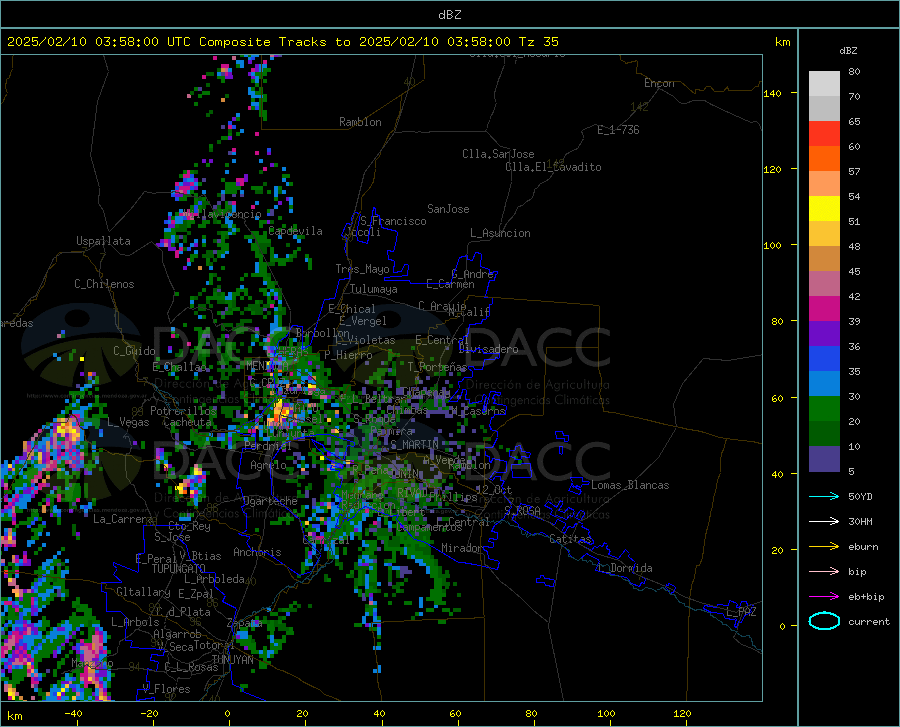Click the V_Flores map label
900x727 pixels.
click(166, 689)
